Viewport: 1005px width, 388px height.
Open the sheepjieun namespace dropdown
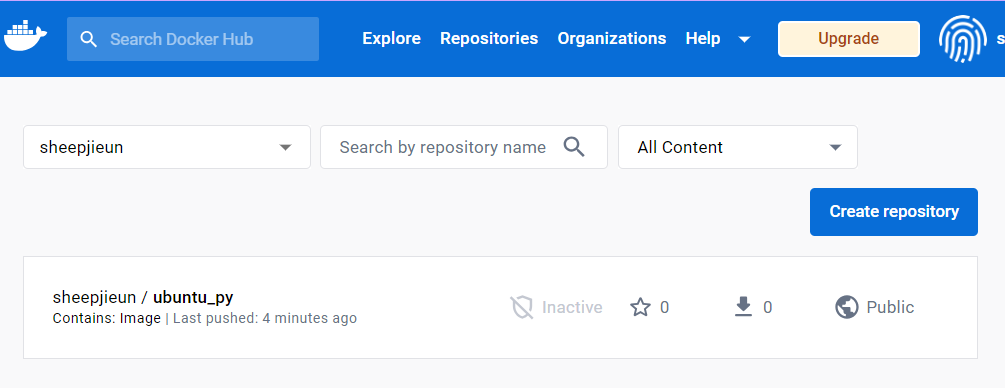(167, 147)
